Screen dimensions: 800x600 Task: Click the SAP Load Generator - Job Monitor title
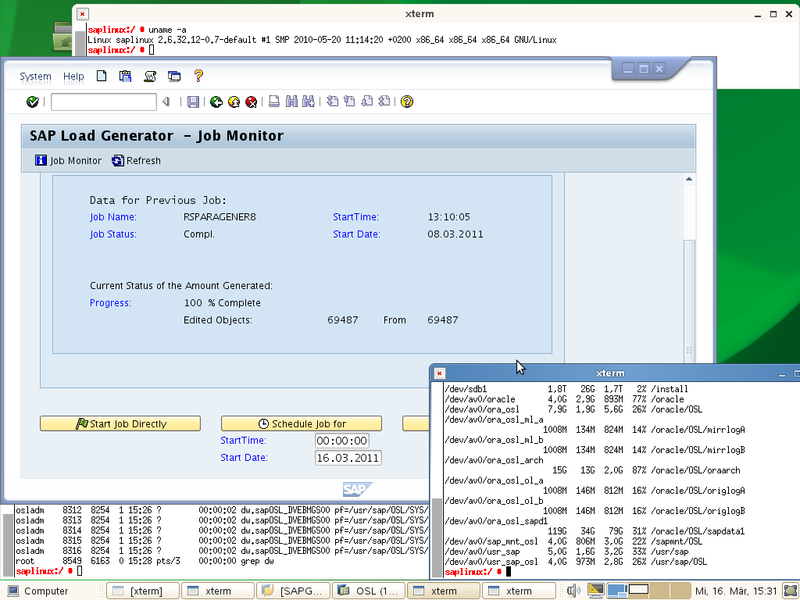(156, 136)
